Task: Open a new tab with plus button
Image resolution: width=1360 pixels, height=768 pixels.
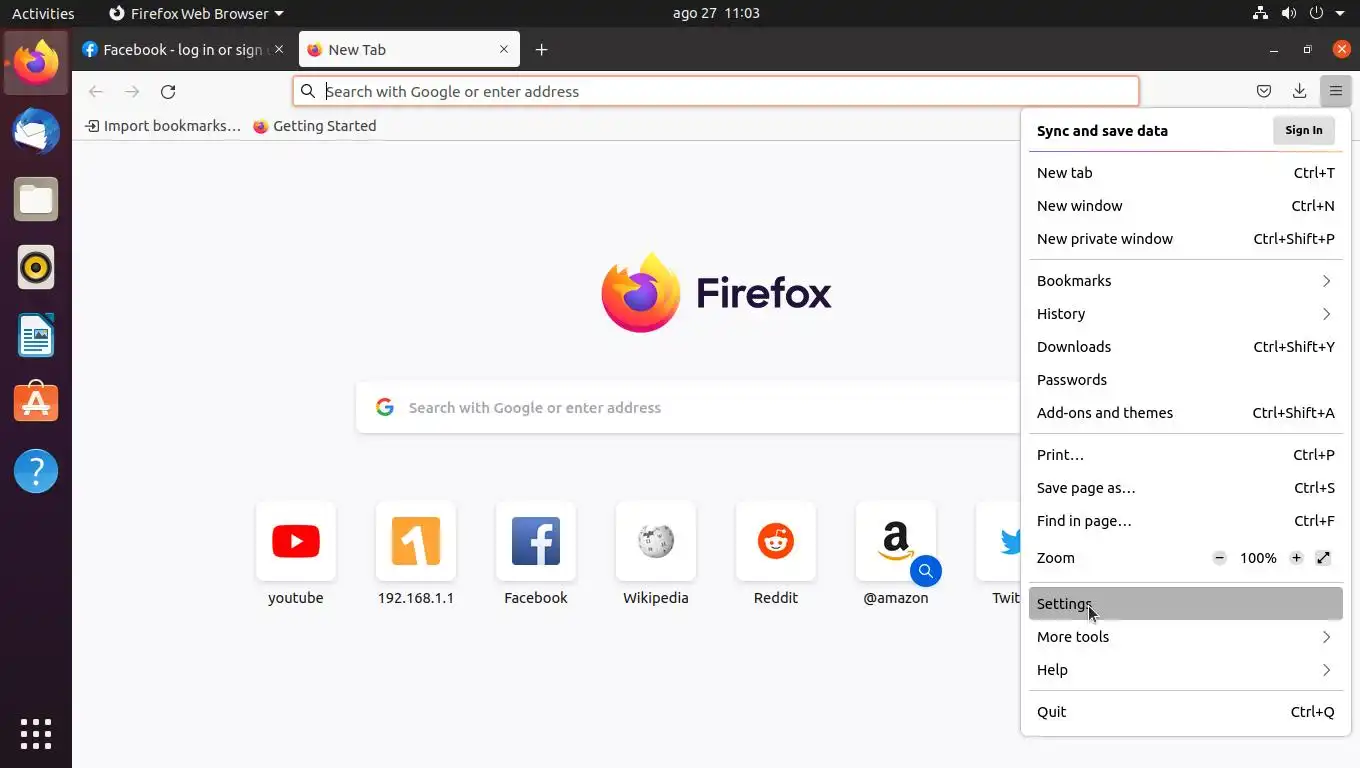Action: click(541, 49)
